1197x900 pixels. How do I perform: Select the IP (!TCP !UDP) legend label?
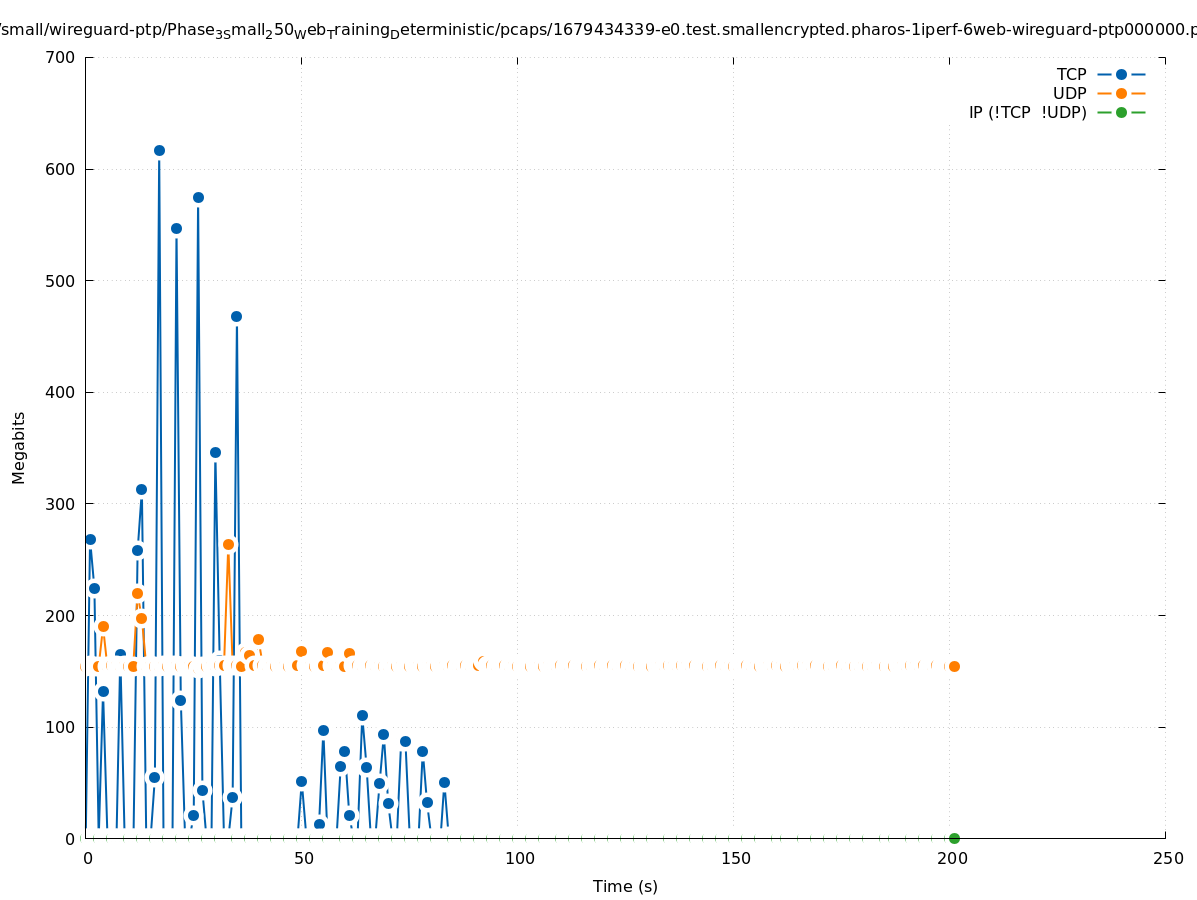tap(1027, 112)
